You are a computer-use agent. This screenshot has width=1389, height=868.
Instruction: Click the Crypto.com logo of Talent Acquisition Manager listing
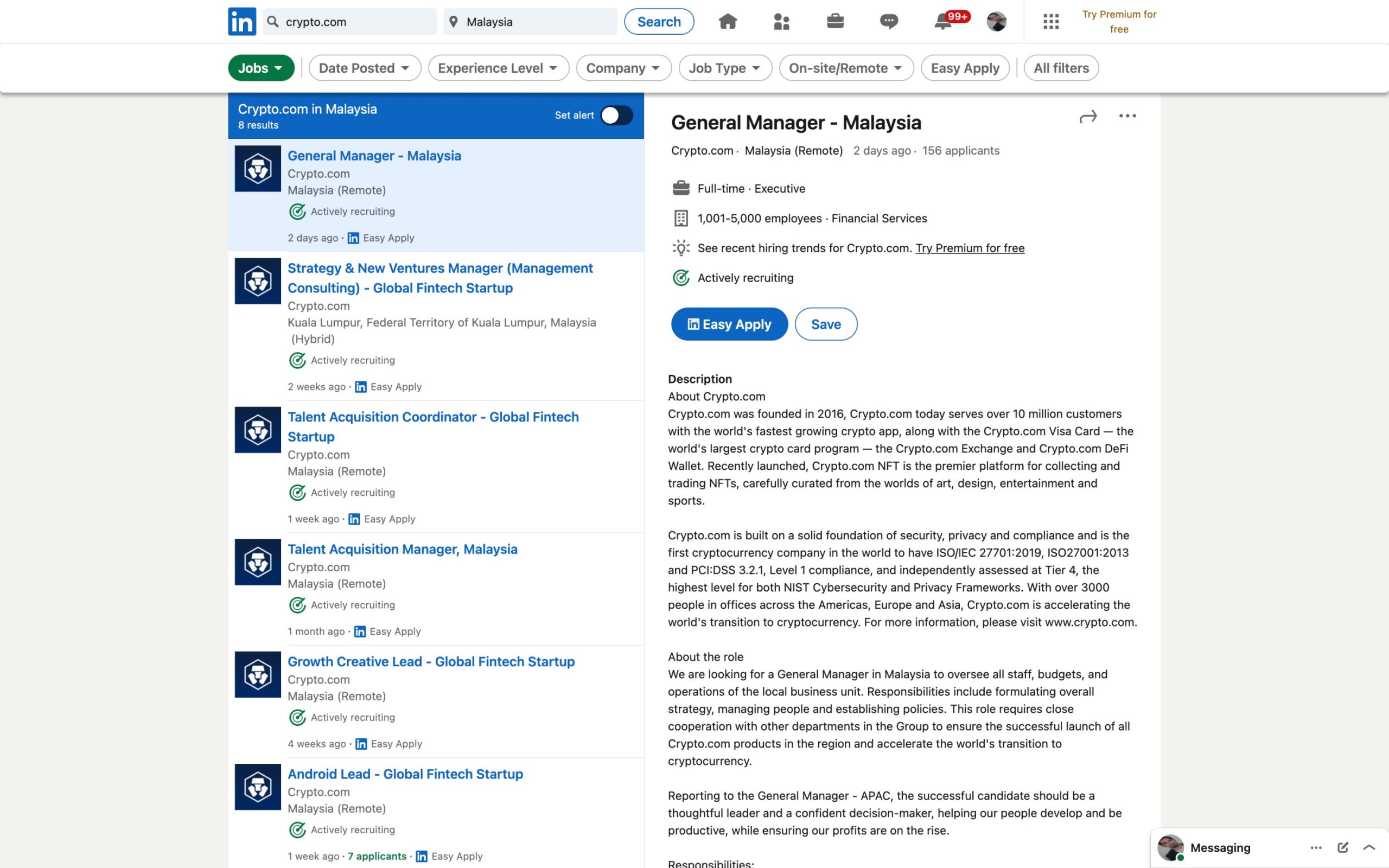[258, 562]
